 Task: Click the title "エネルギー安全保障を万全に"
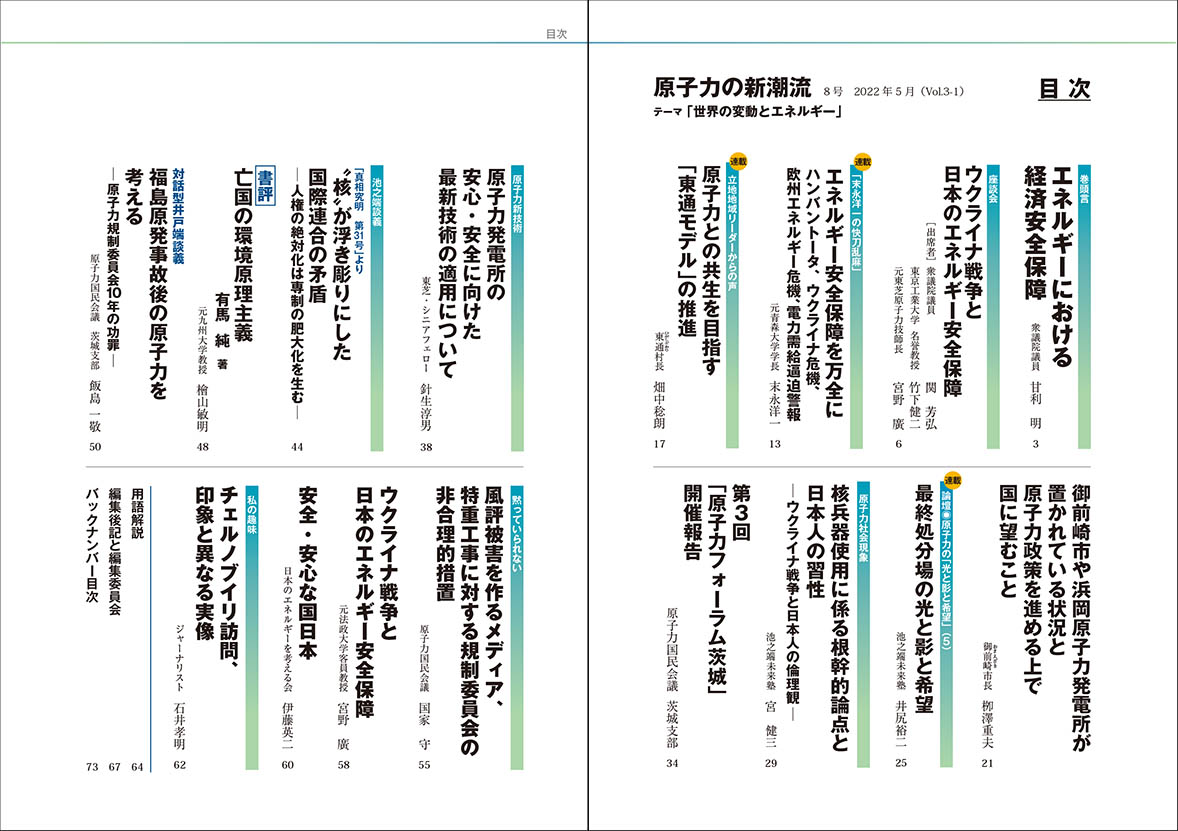(835, 292)
